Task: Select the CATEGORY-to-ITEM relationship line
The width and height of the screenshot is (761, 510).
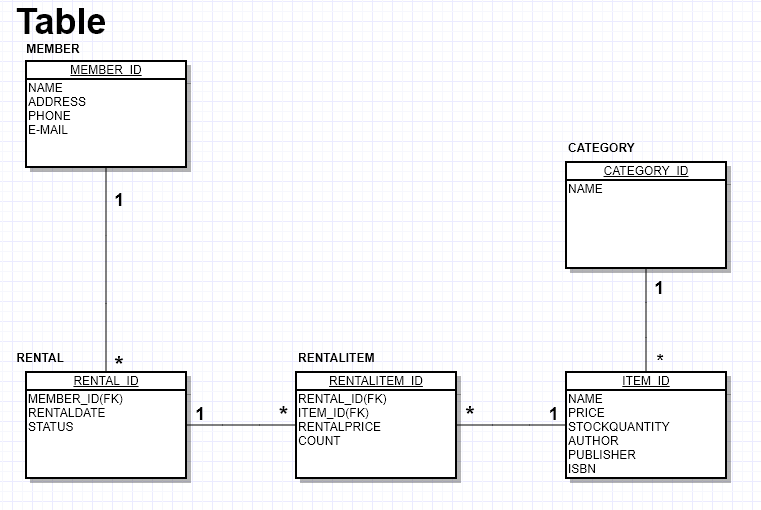Action: [646, 320]
